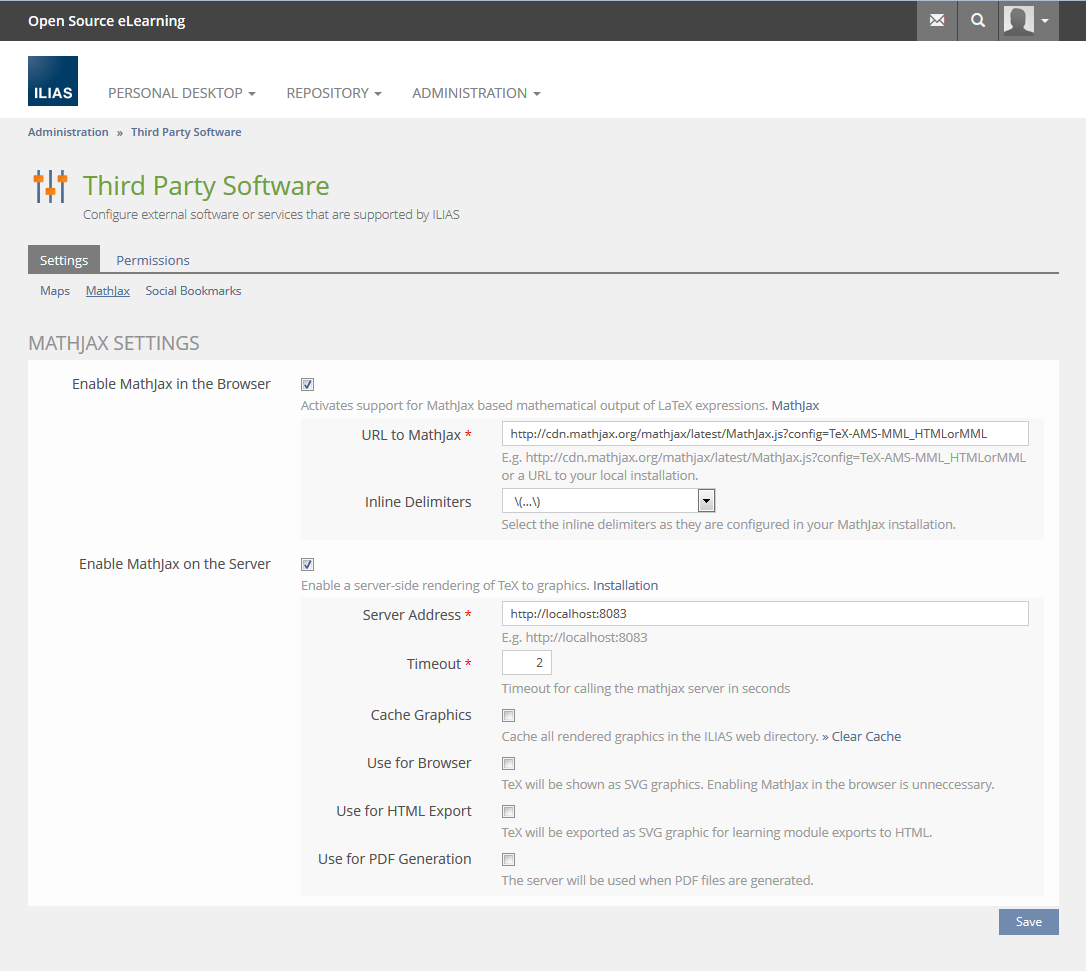Click the search magnifier icon

(x=978, y=20)
